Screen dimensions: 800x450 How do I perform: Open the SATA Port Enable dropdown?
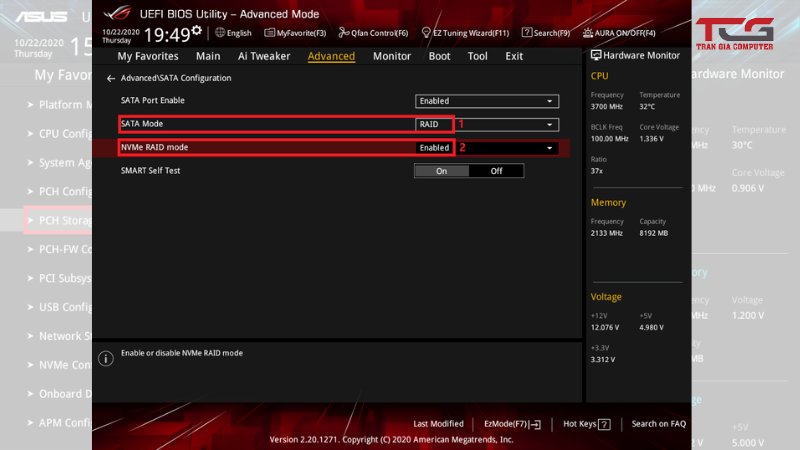tap(487, 101)
